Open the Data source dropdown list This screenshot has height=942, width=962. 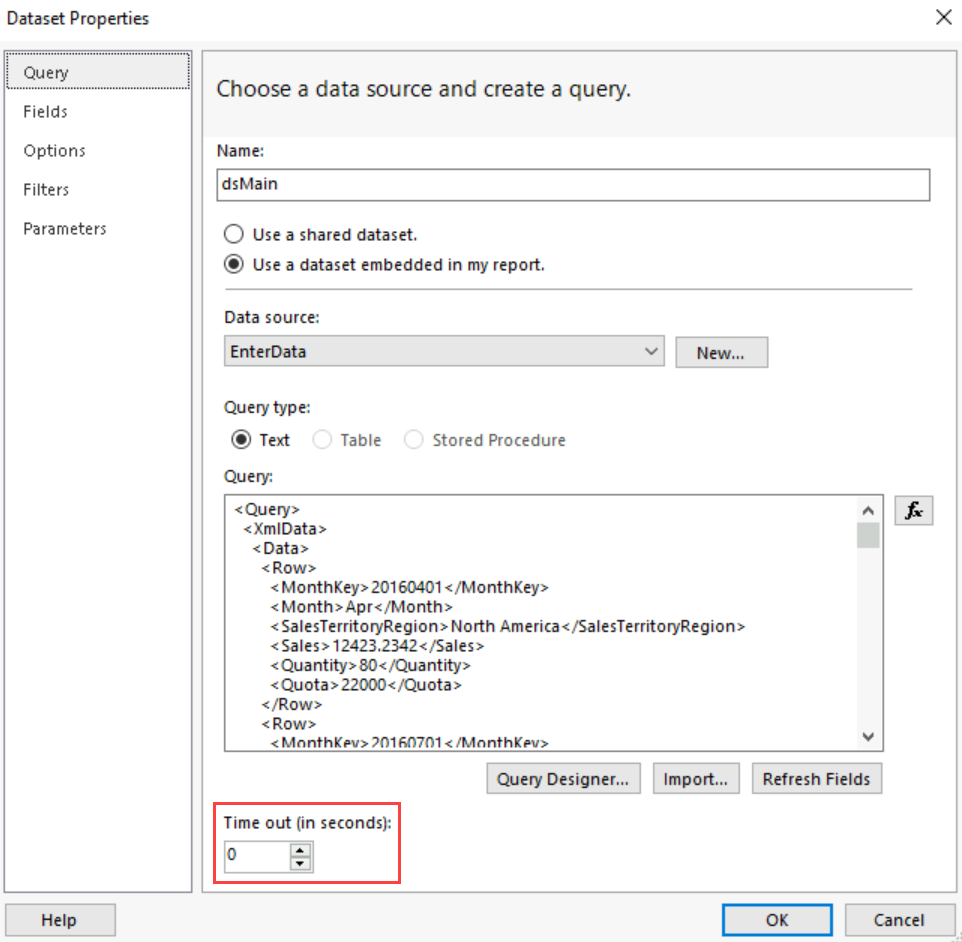pos(651,351)
